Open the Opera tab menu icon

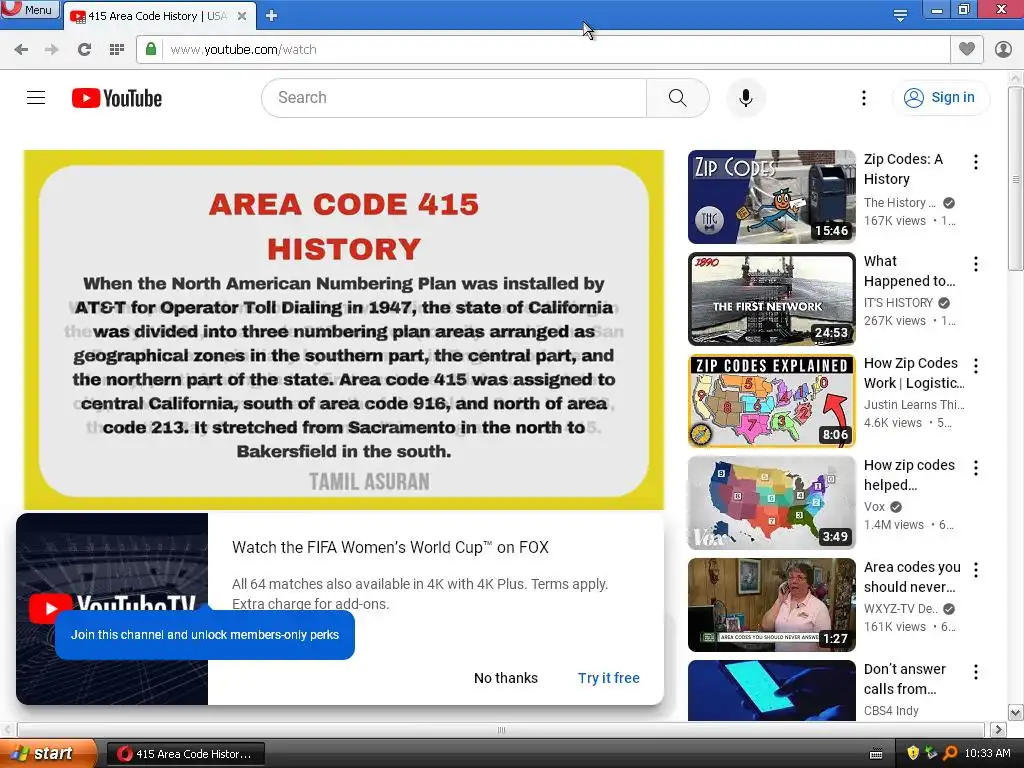(x=900, y=15)
